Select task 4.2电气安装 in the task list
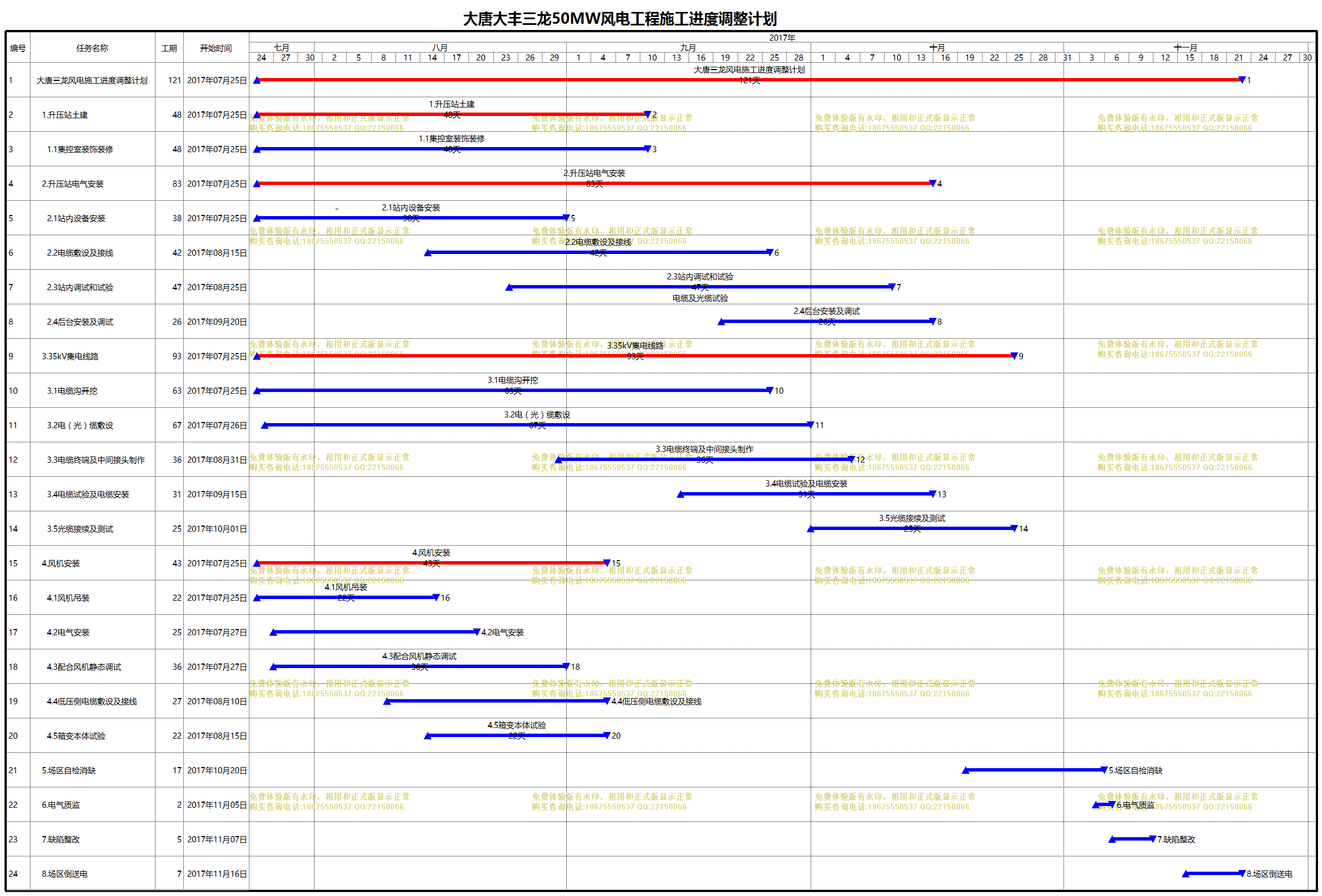The height and width of the screenshot is (896, 1322). (68, 632)
